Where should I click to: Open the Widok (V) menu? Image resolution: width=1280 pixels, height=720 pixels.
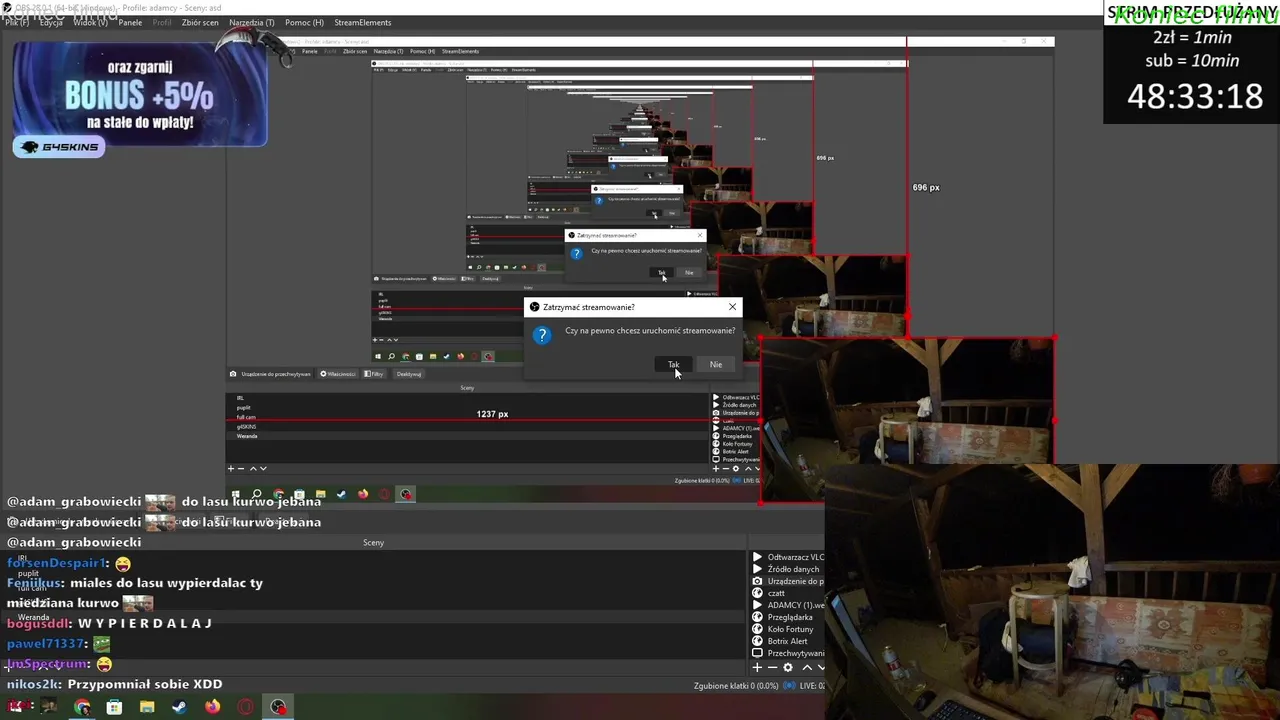pyautogui.click(x=90, y=22)
